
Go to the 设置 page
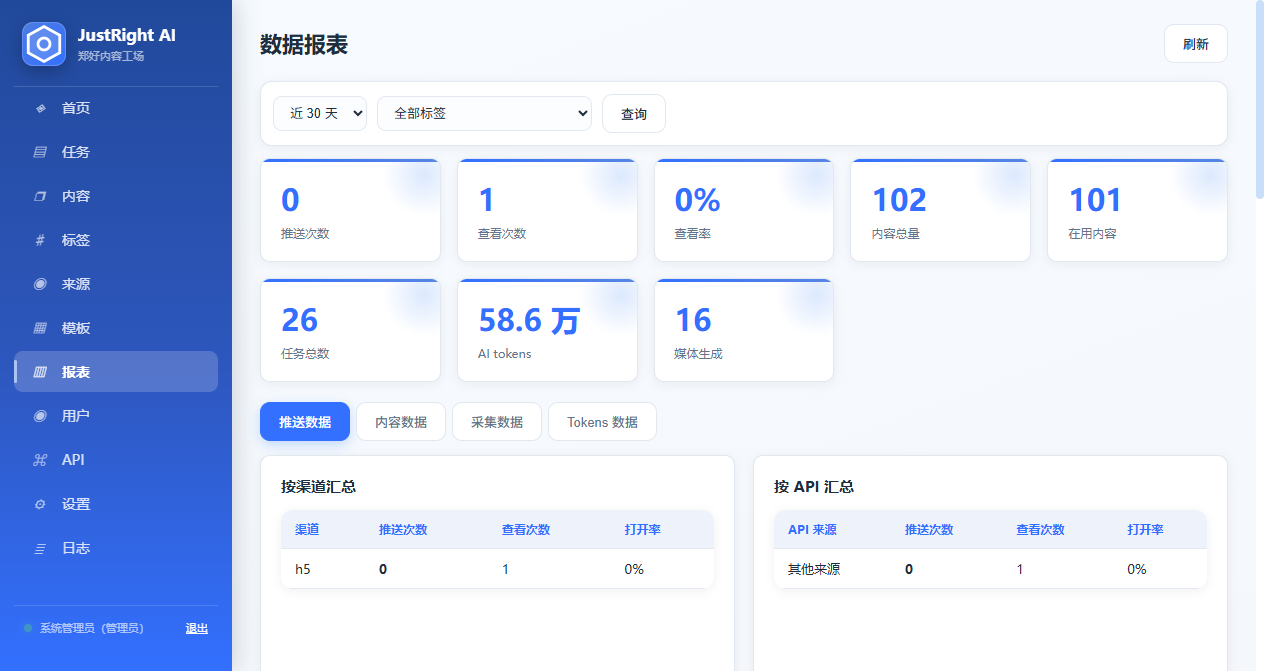click(x=116, y=504)
